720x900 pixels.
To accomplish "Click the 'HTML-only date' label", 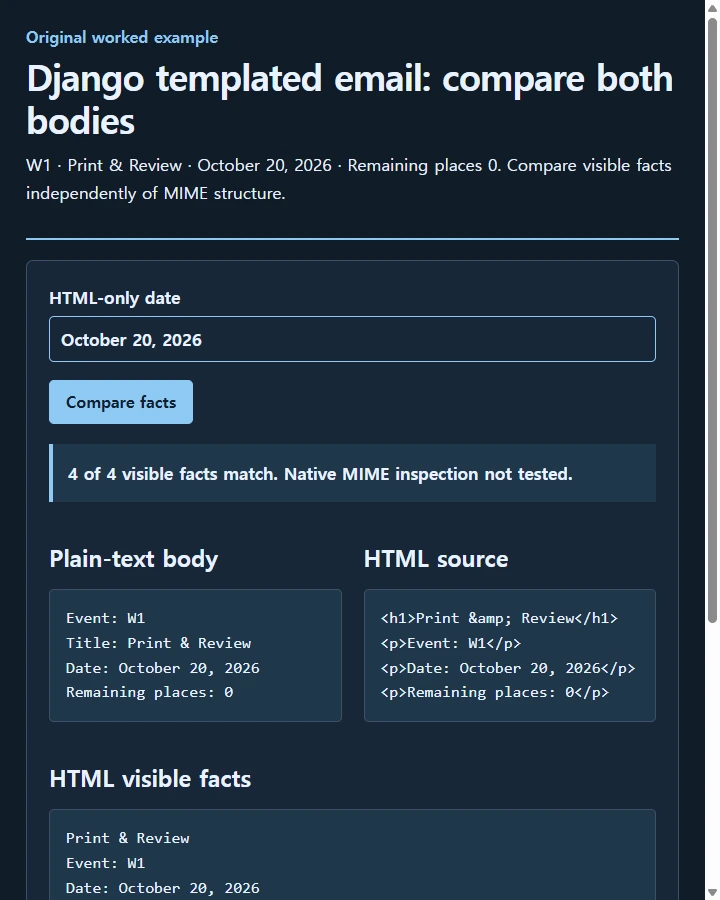I will (115, 298).
